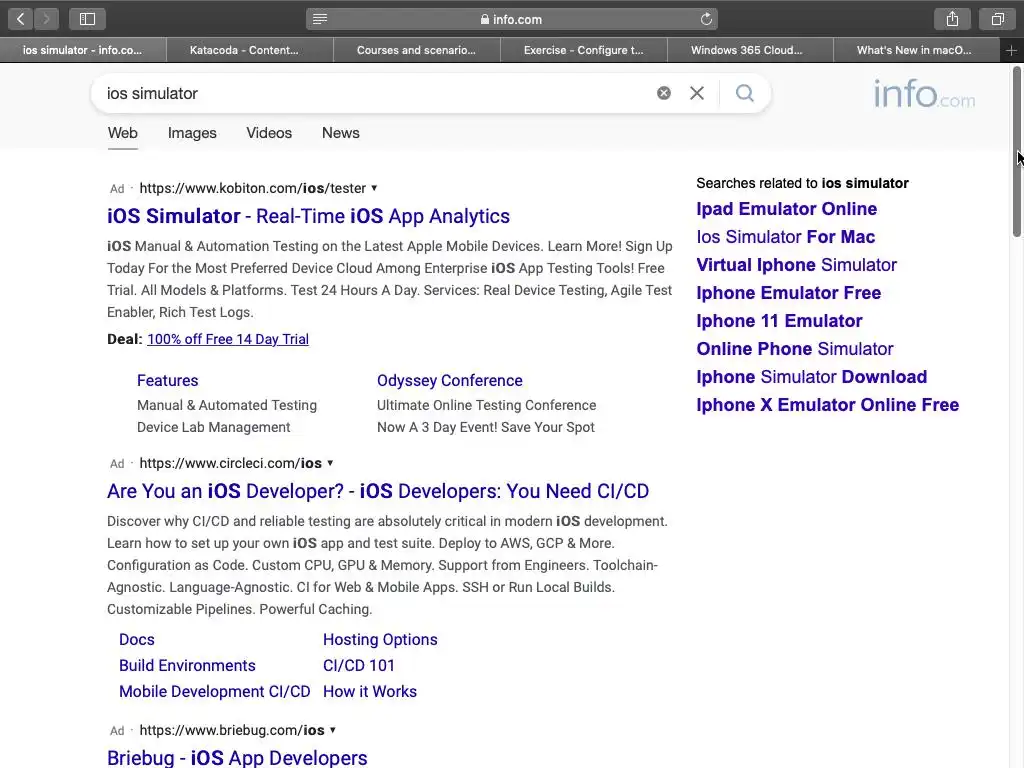This screenshot has height=768, width=1024.
Task: Search related 'Iphone X Emulator Online Free'
Action: point(827,405)
